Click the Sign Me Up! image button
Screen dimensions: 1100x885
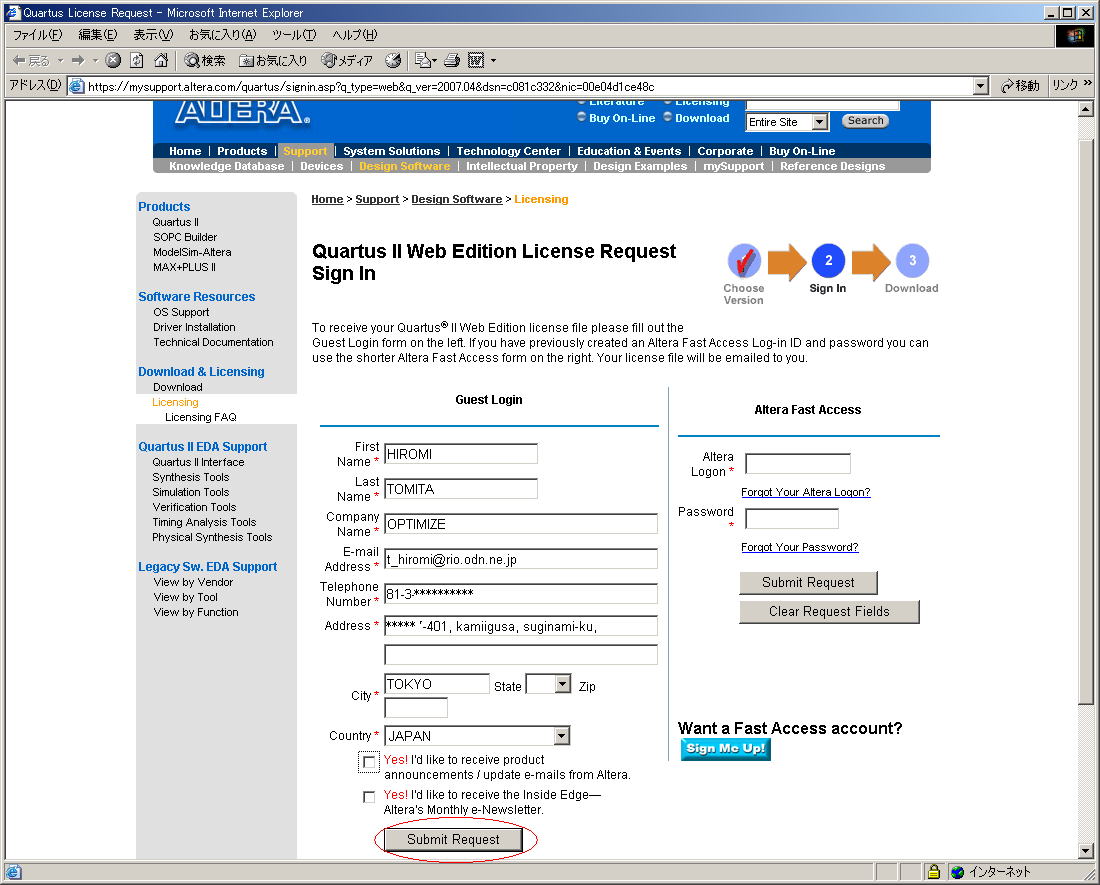725,749
